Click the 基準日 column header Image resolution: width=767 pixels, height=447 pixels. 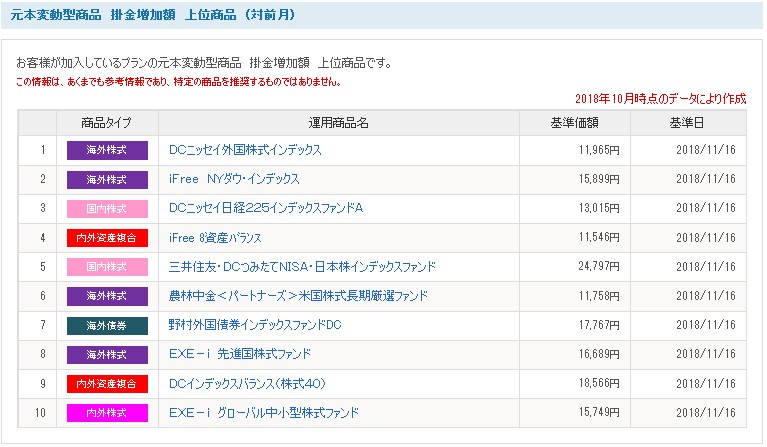[688, 123]
